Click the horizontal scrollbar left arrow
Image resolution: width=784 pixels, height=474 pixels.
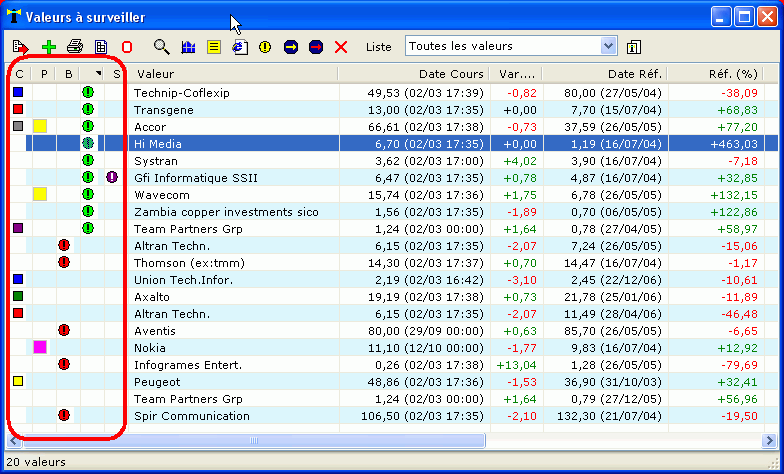[x=15, y=440]
